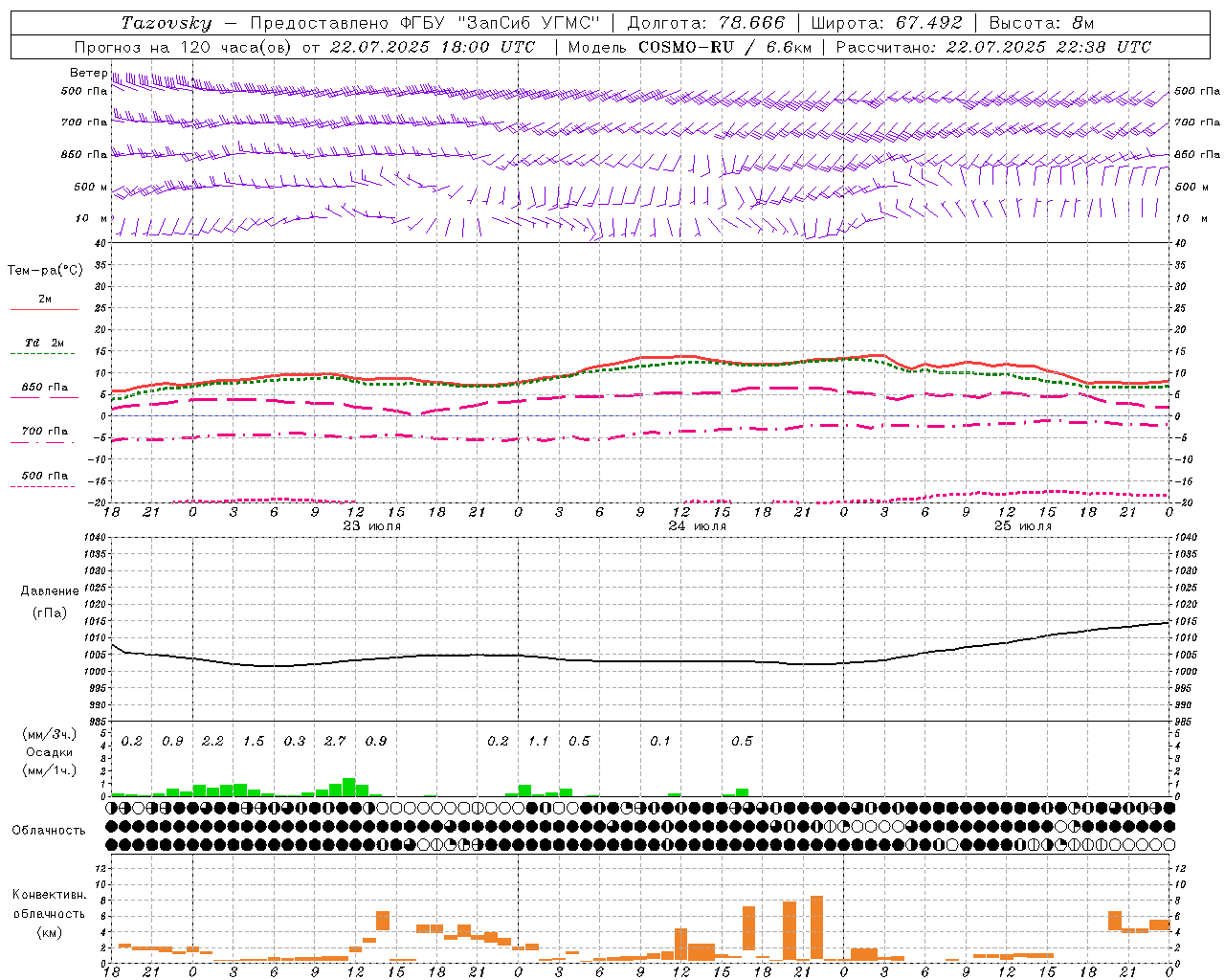Select the Широта: 67.492 header value

tap(886, 23)
